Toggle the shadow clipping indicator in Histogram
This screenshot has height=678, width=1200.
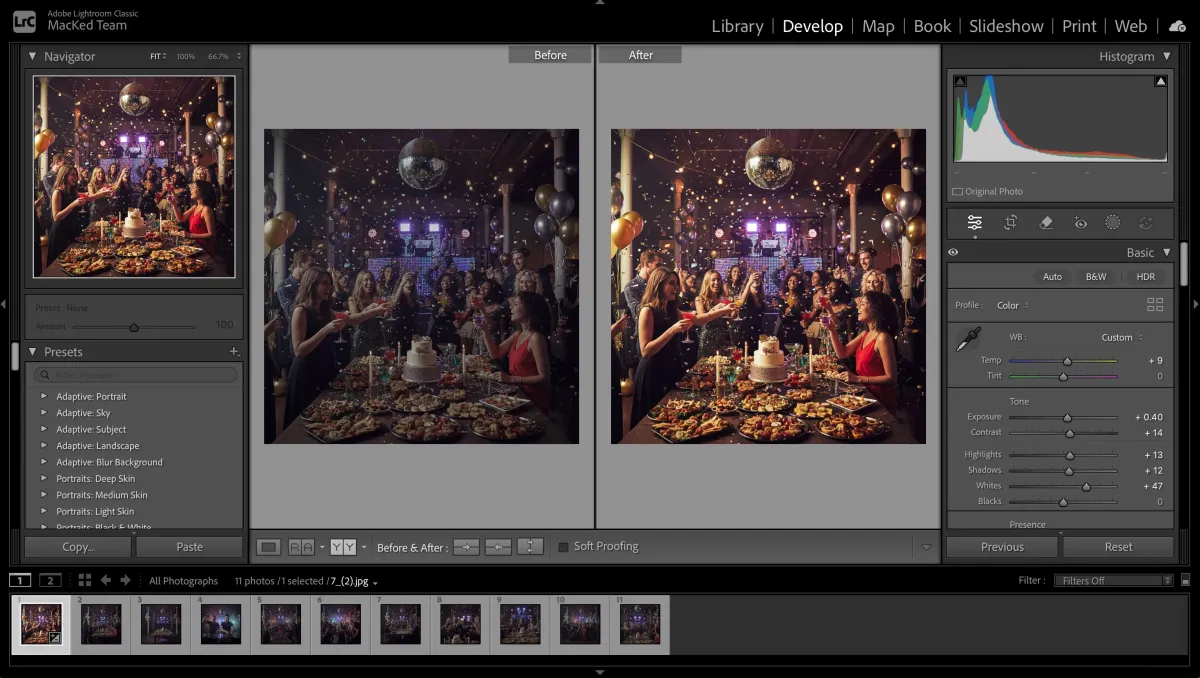[960, 82]
